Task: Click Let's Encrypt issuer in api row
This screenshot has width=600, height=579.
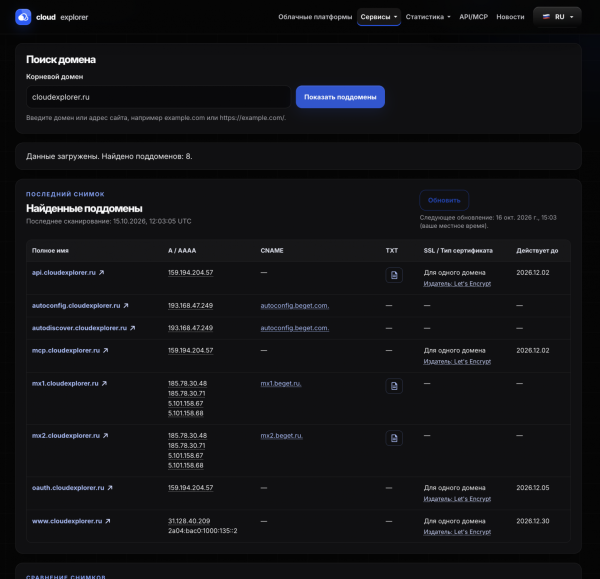Action: [457, 284]
